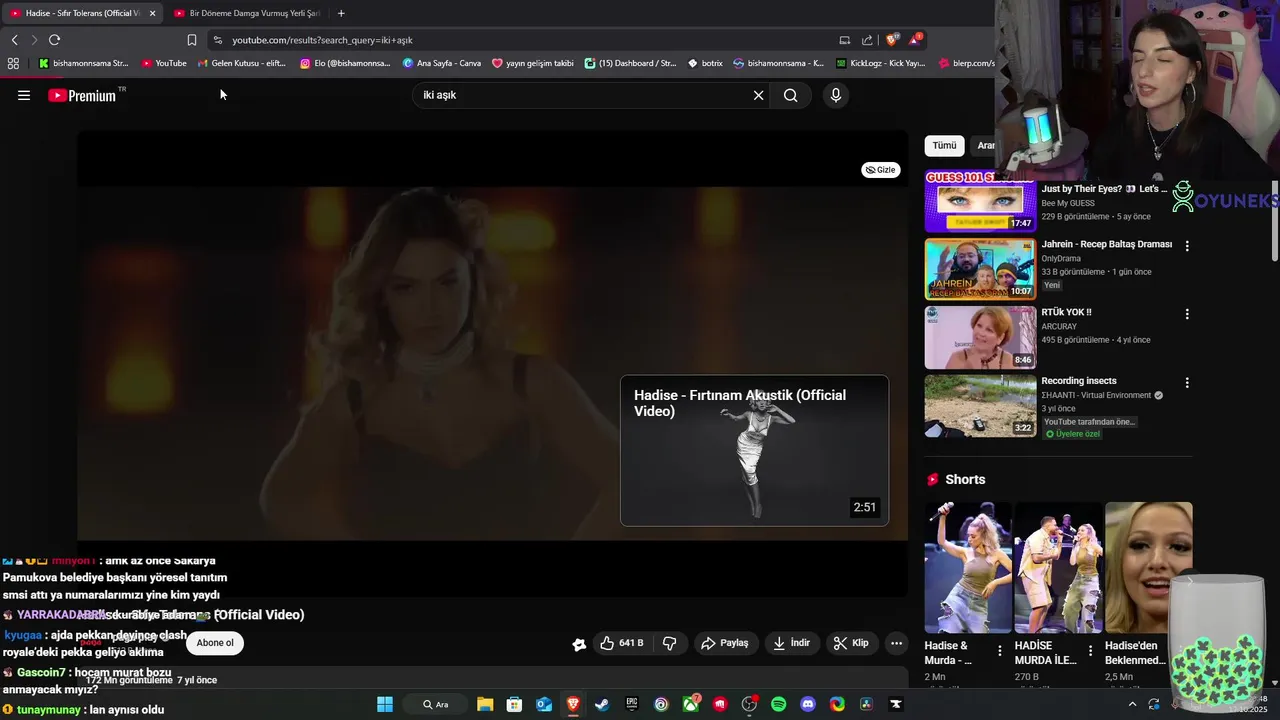1280x720 pixels.
Task: Open more actions three-dot menu
Action: pos(897,643)
